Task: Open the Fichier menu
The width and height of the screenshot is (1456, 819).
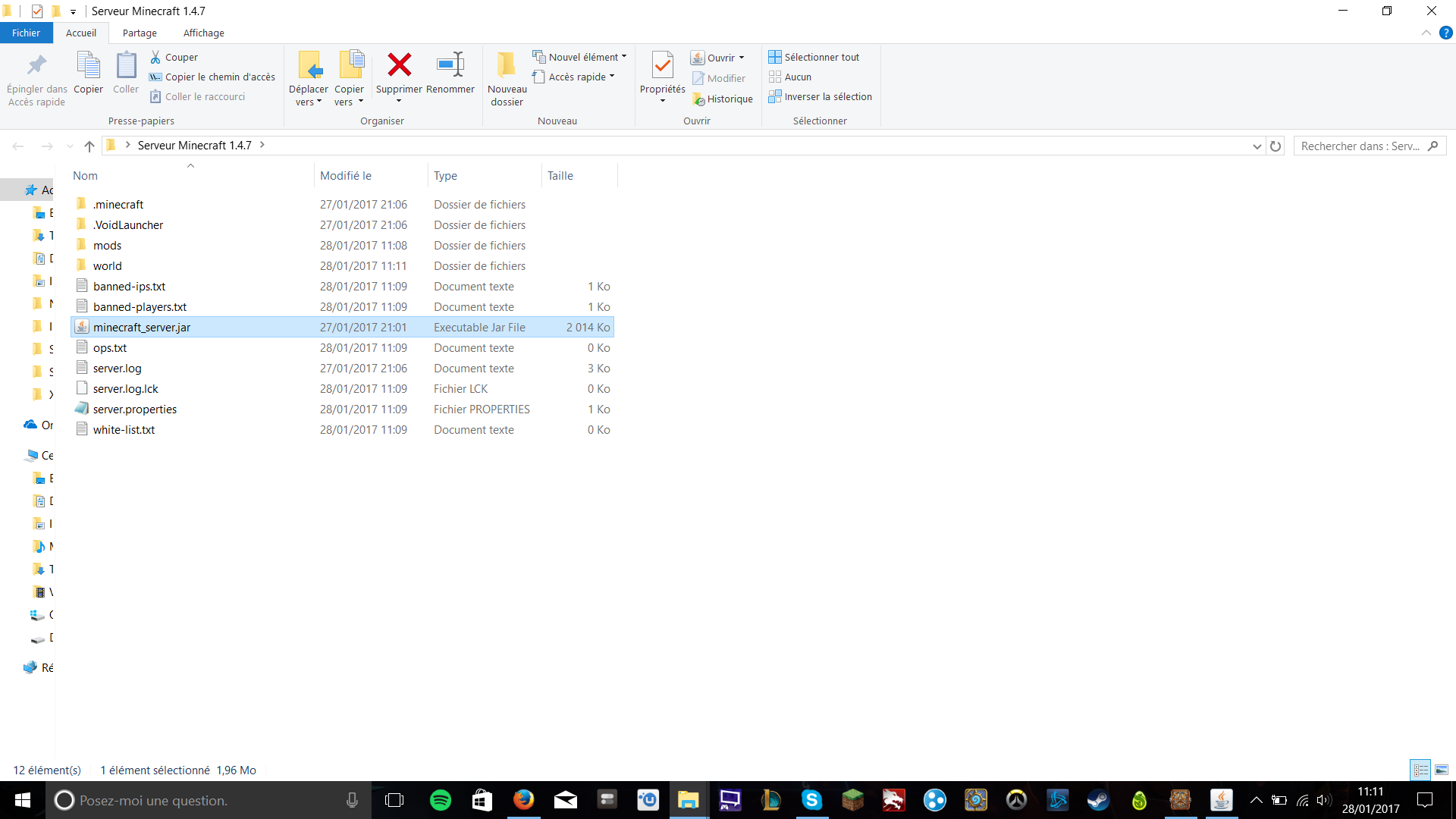Action: pos(26,33)
